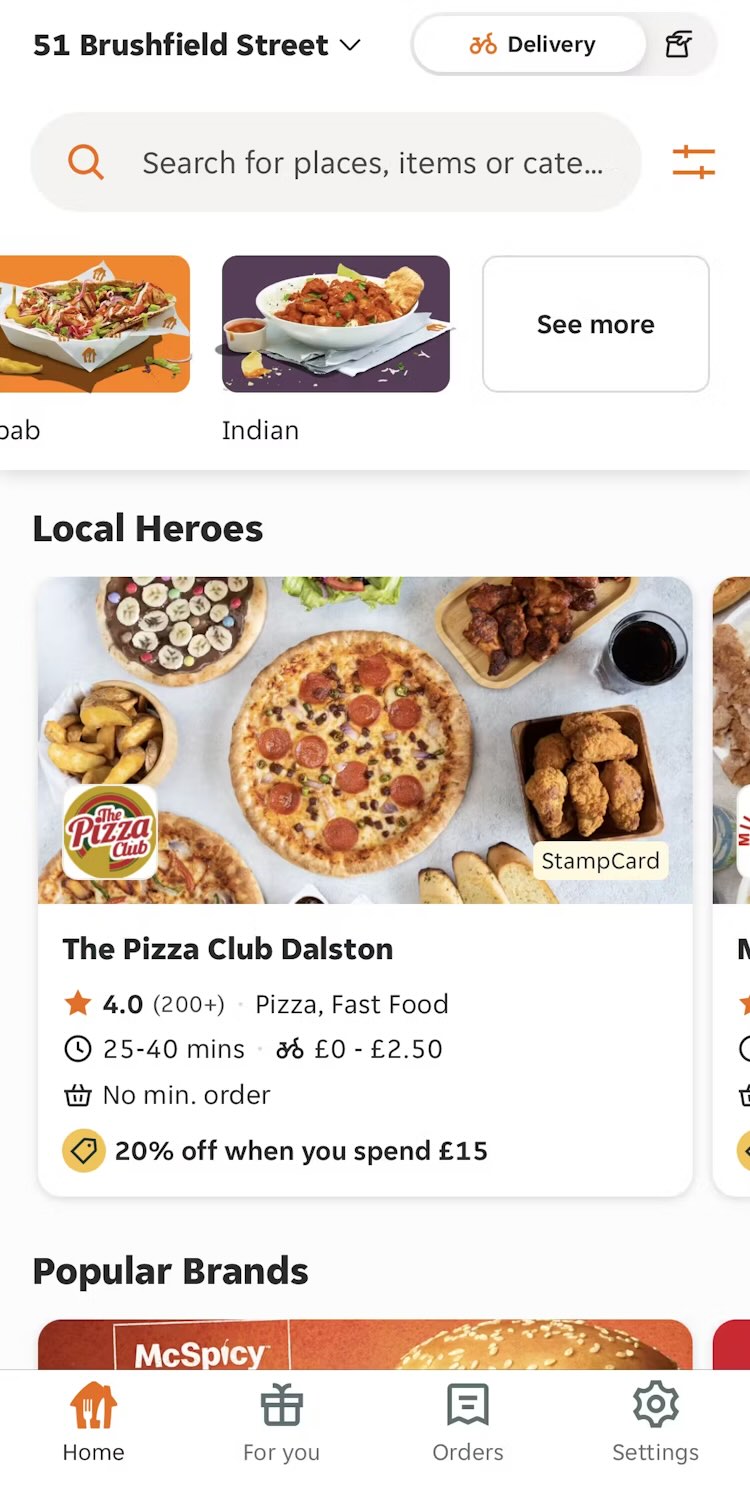750x1494 pixels.
Task: Select the Indian cuisine thumbnail
Action: 336,324
